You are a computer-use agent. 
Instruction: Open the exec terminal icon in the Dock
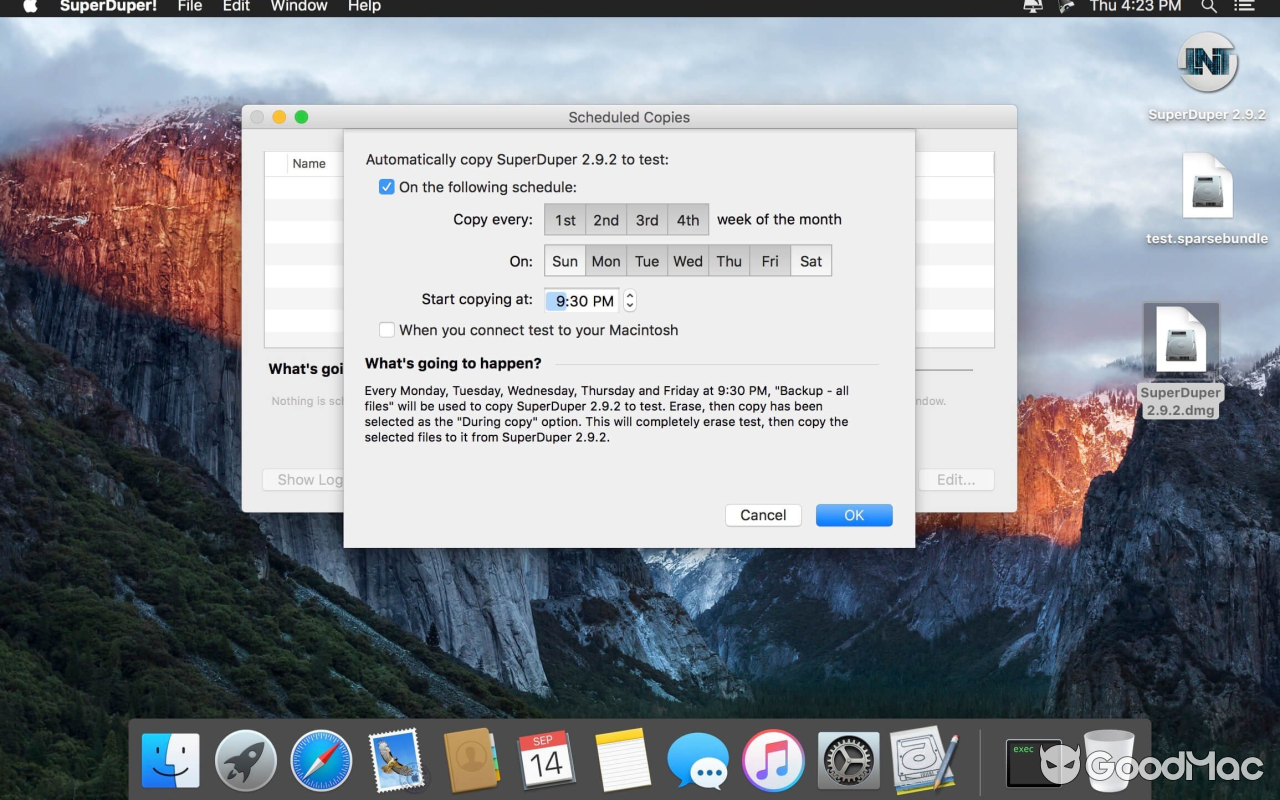pyautogui.click(x=1033, y=760)
